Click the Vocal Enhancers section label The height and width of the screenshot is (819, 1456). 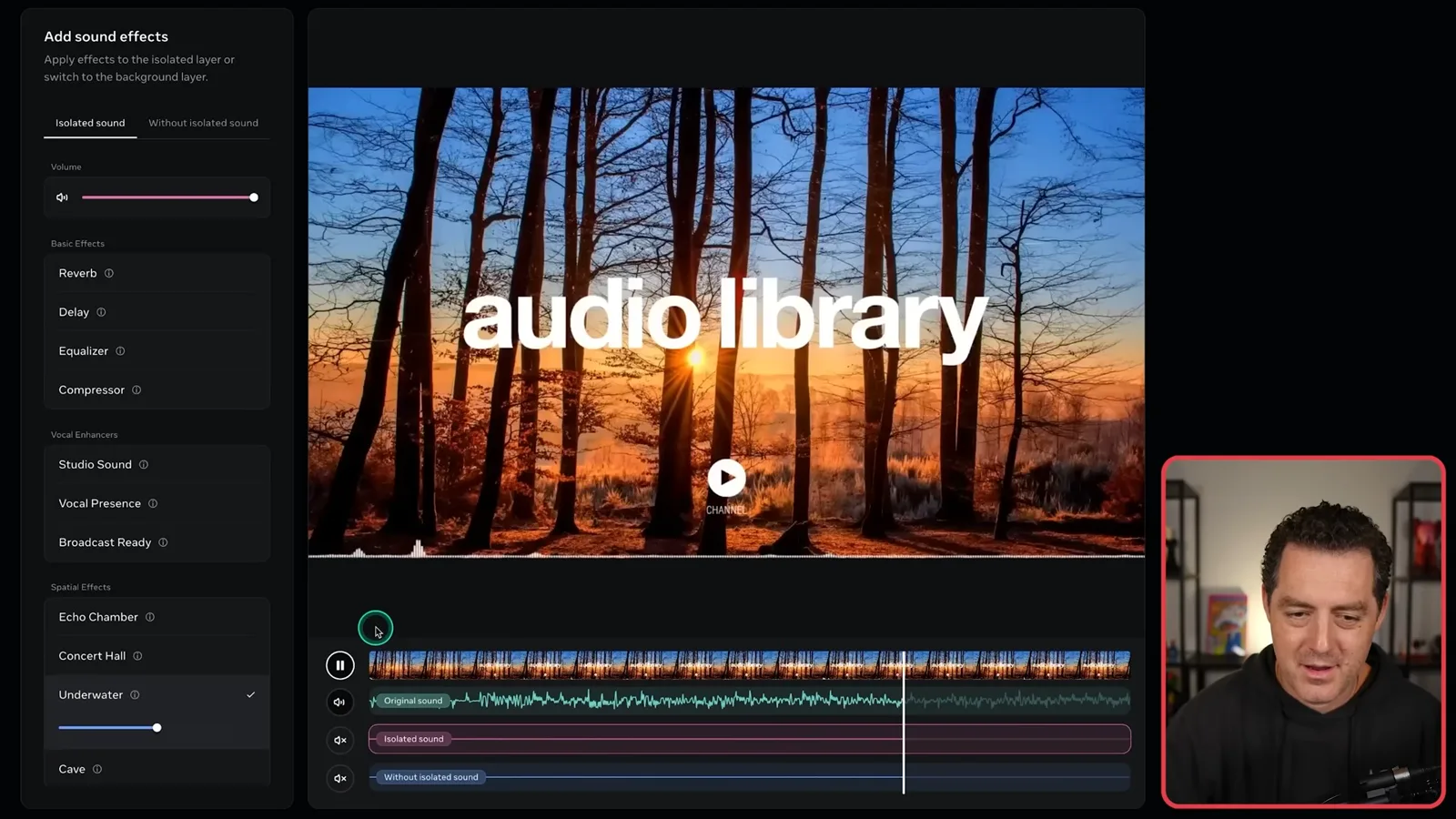click(84, 435)
